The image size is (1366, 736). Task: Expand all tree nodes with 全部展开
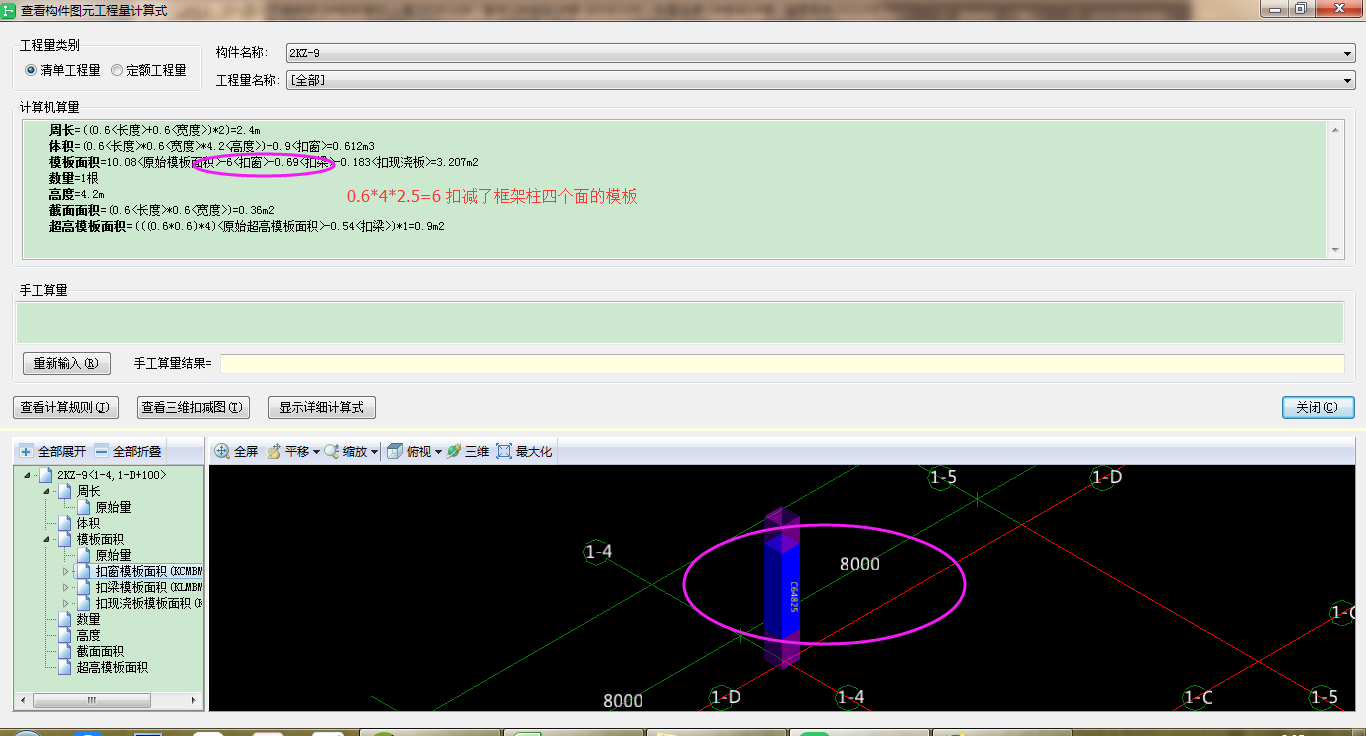click(53, 452)
